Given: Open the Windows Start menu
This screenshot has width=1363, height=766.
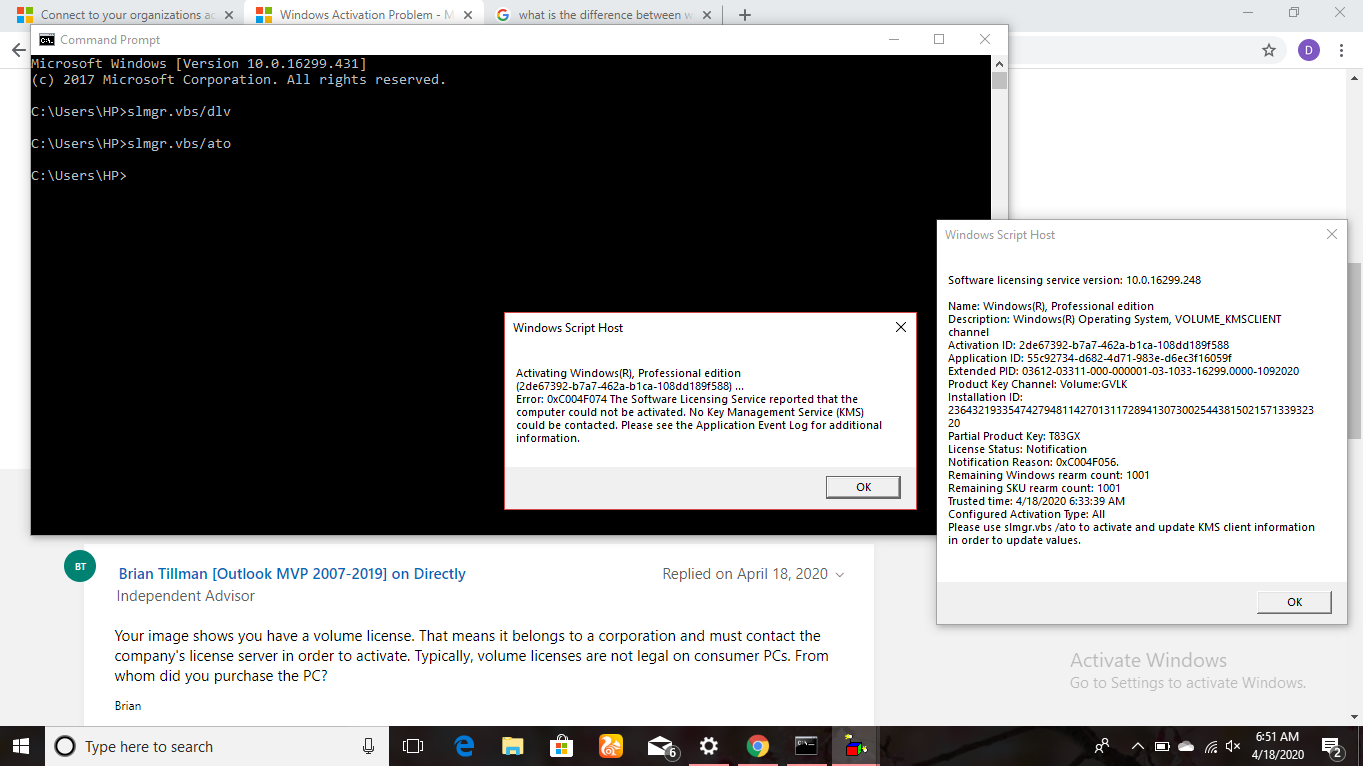Looking at the screenshot, I should click(x=21, y=746).
